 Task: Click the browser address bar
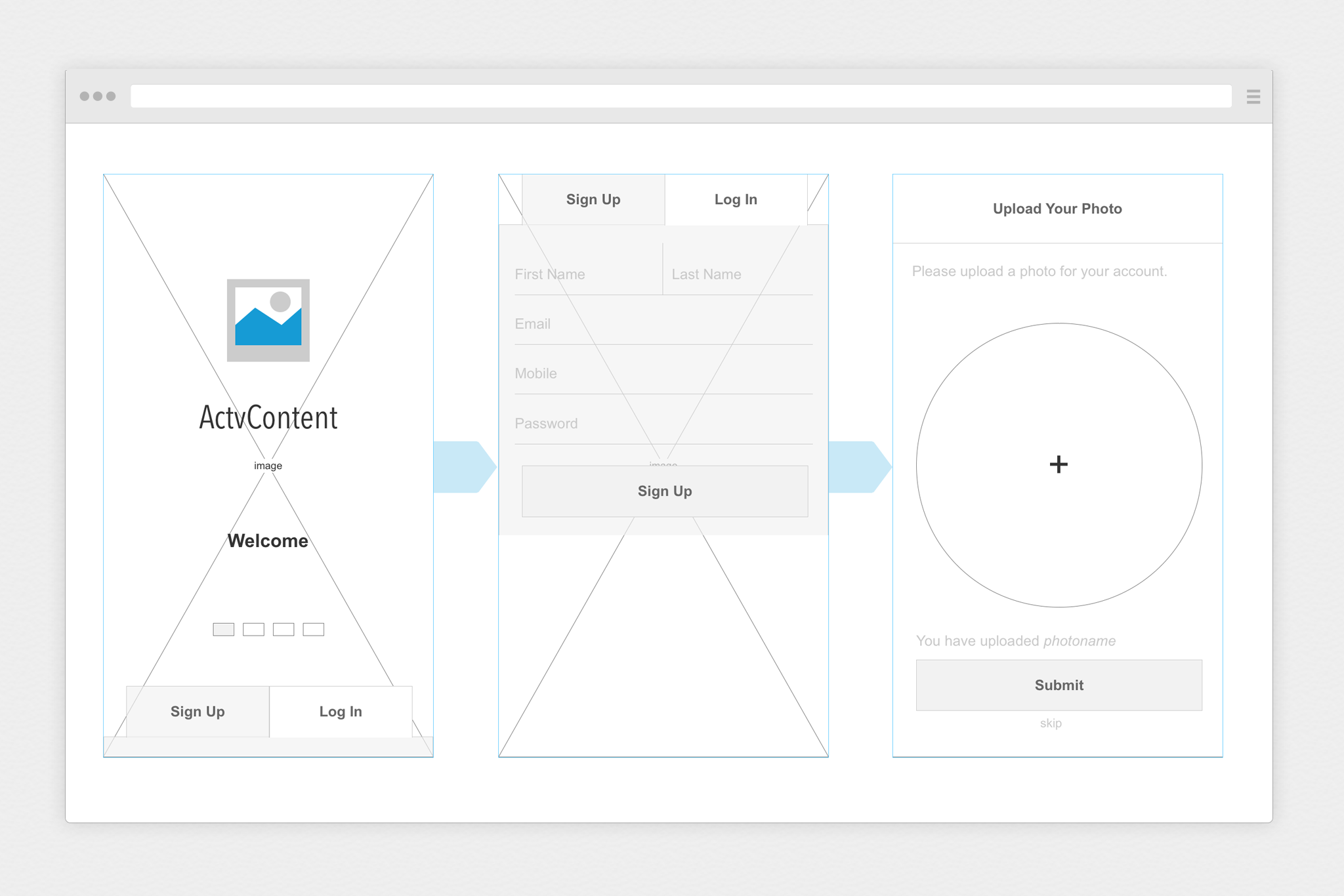click(x=681, y=96)
